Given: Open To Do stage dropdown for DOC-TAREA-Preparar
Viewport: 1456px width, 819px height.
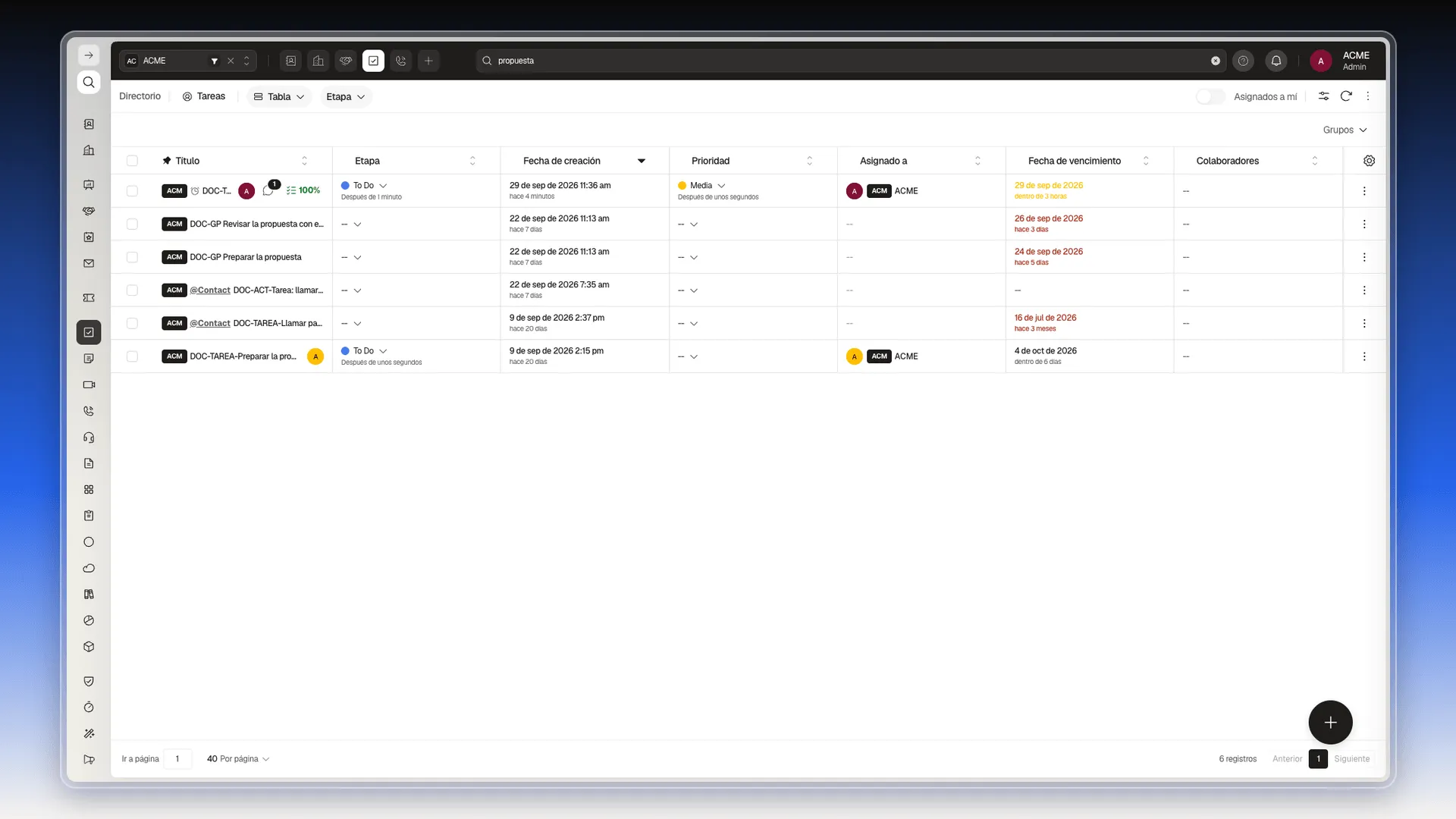Looking at the screenshot, I should tap(365, 351).
